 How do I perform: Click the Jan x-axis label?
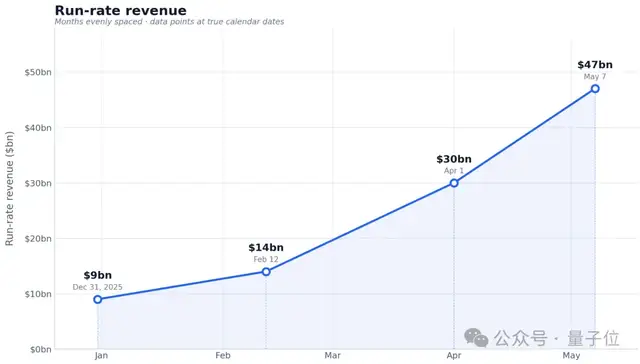coord(101,355)
